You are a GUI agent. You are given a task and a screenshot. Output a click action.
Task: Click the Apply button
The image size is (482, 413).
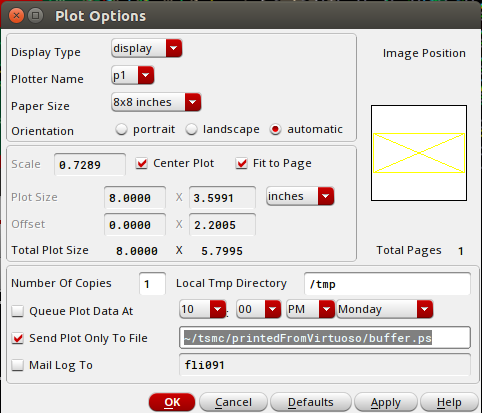coord(386,402)
